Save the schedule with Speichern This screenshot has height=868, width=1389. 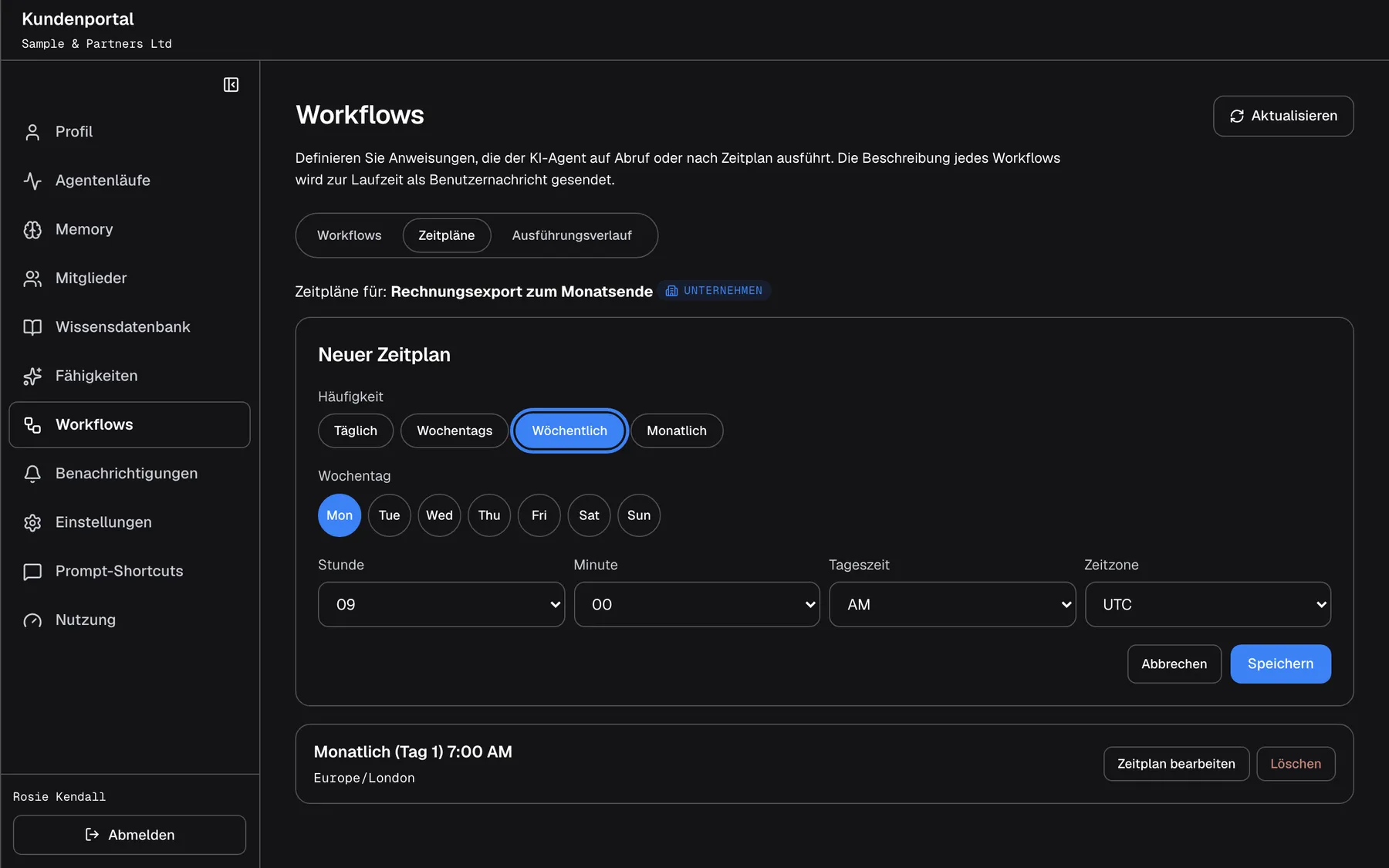pos(1280,664)
